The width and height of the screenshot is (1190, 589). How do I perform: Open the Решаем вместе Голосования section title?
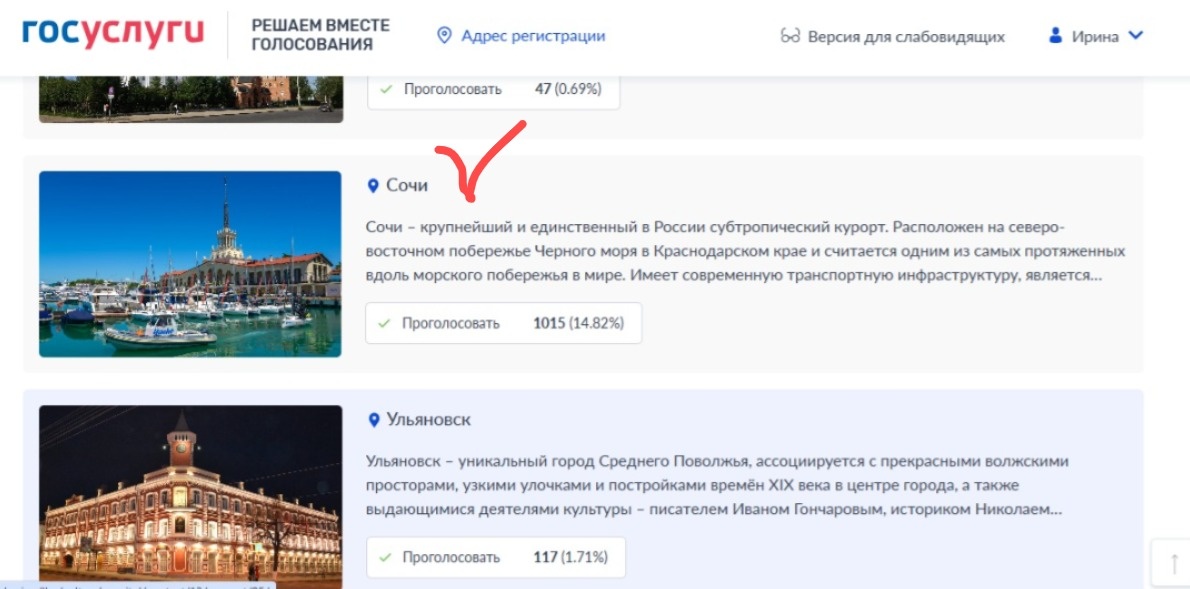tap(320, 35)
